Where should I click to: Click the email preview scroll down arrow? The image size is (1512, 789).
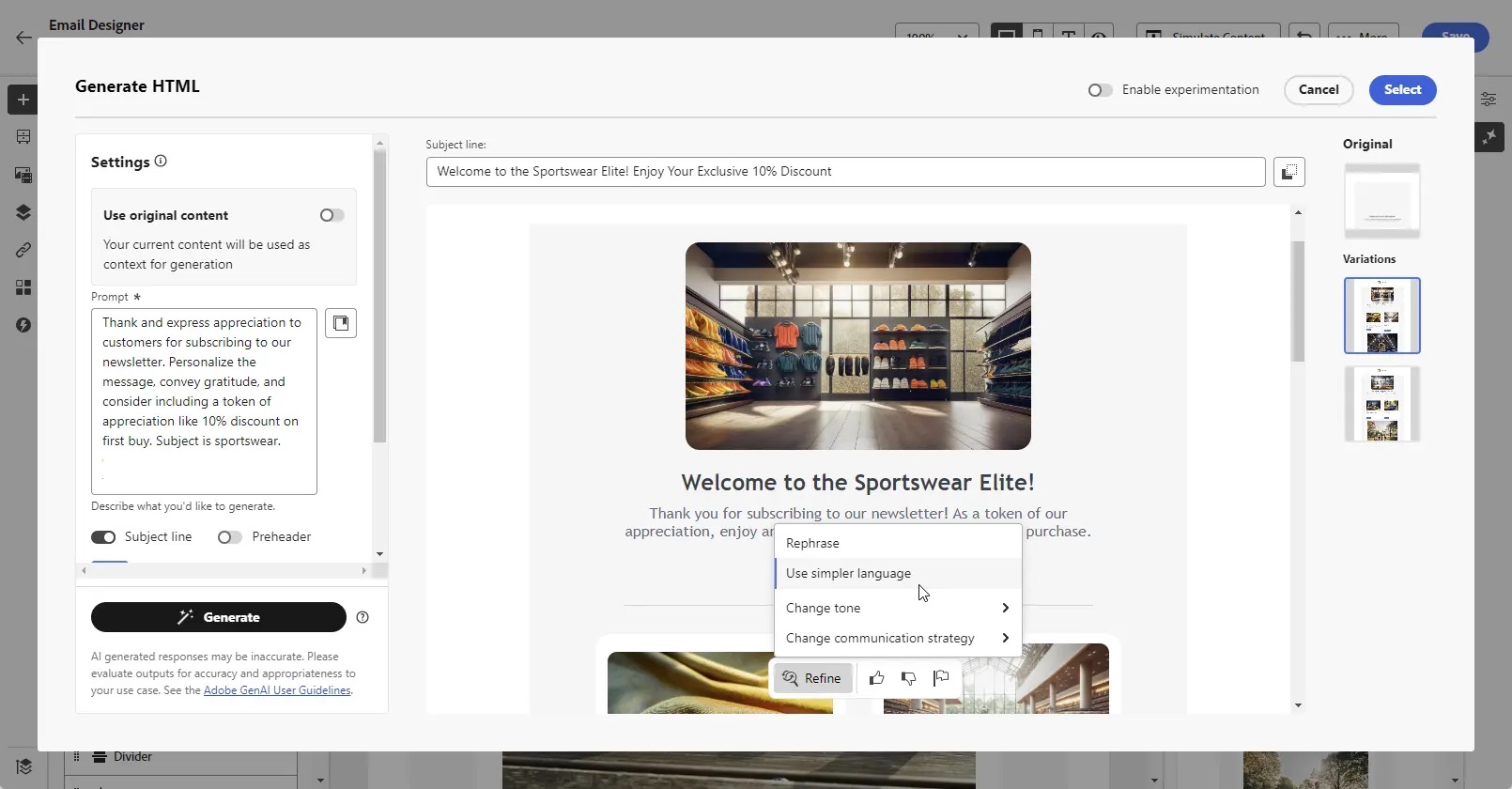click(x=1298, y=705)
